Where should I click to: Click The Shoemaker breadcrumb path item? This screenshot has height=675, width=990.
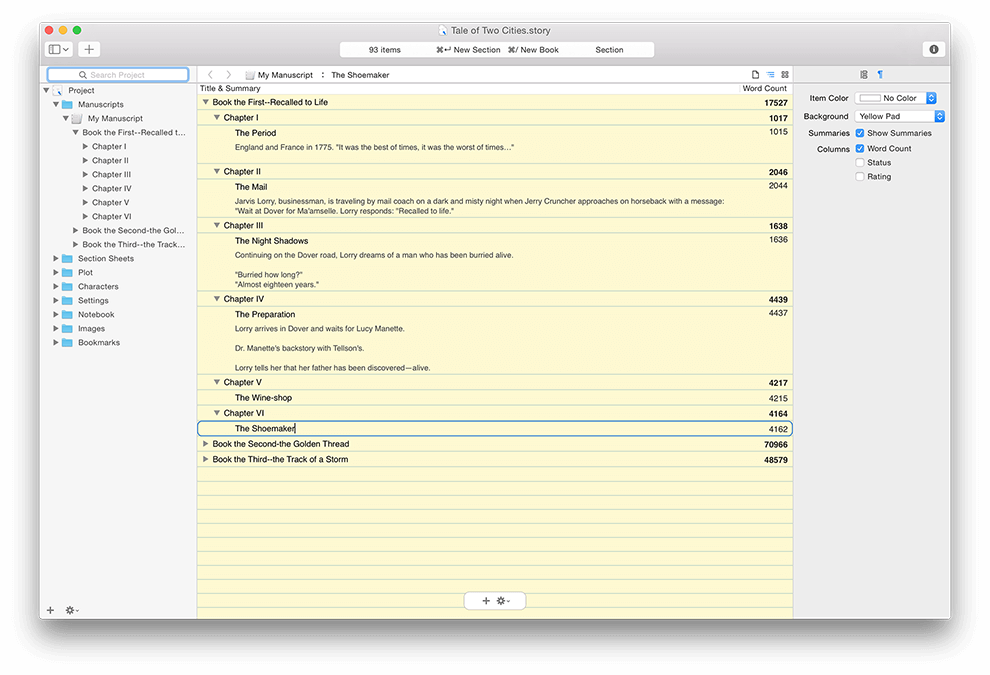[x=360, y=75]
